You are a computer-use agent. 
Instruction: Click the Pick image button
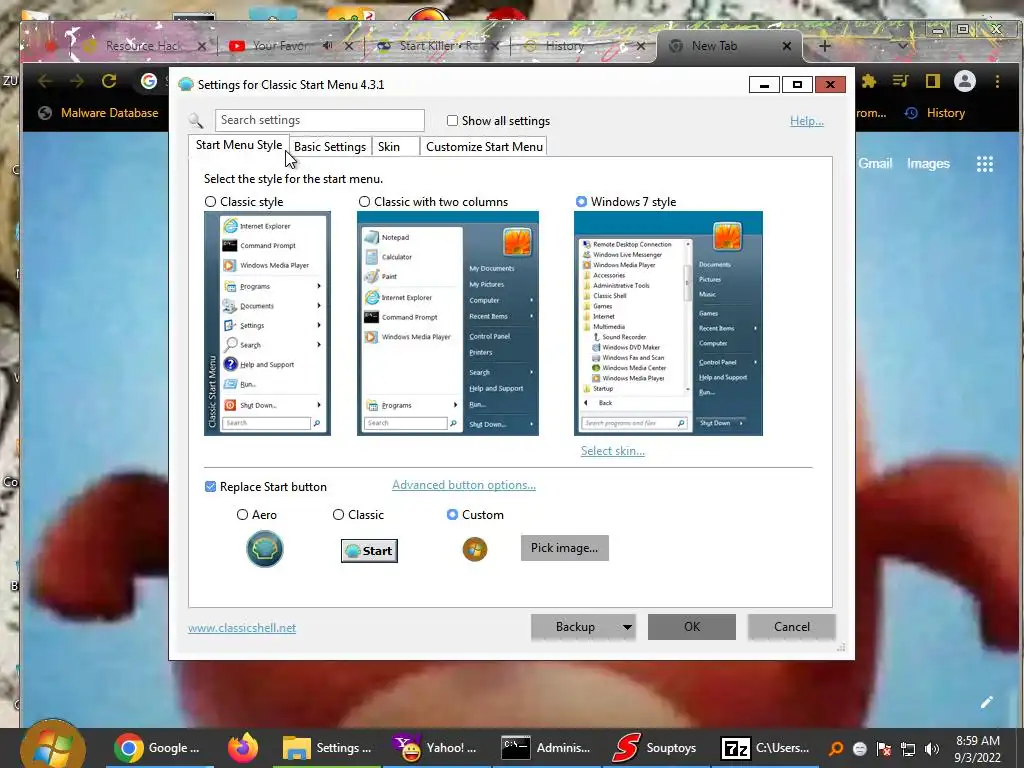coord(564,548)
